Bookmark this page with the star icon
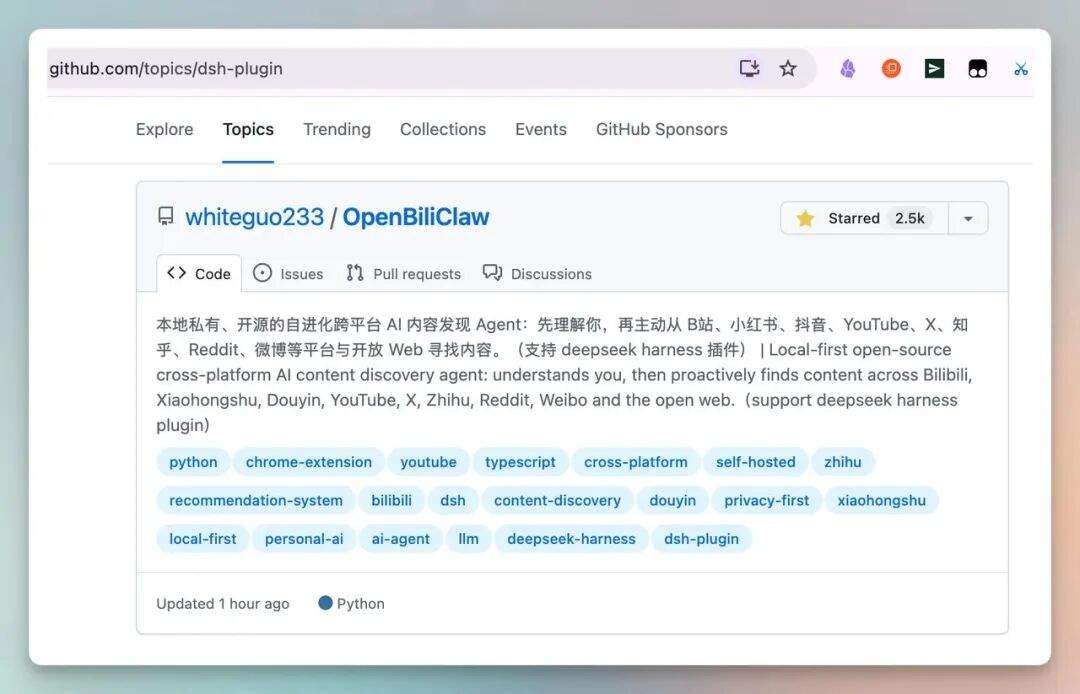This screenshot has height=694, width=1080. (x=788, y=68)
